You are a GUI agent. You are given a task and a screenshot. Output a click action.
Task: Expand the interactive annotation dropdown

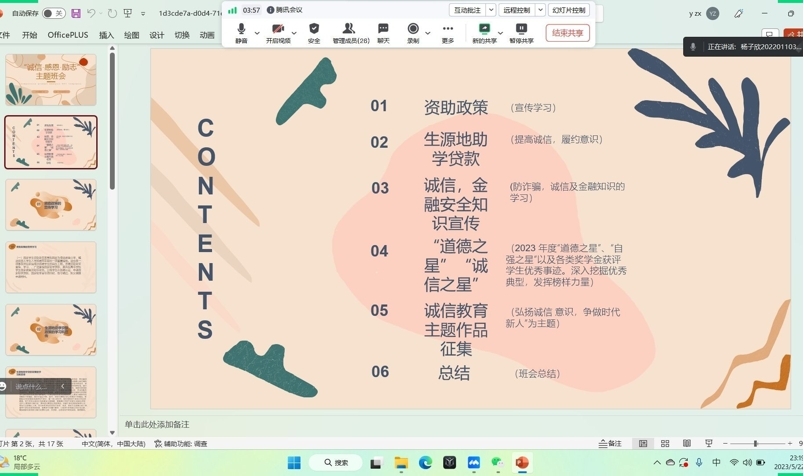coord(491,10)
